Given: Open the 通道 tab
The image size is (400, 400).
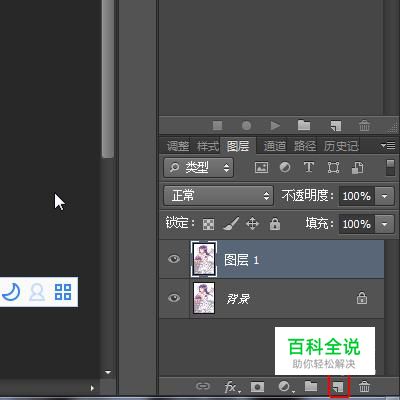Looking at the screenshot, I should click(x=275, y=146).
